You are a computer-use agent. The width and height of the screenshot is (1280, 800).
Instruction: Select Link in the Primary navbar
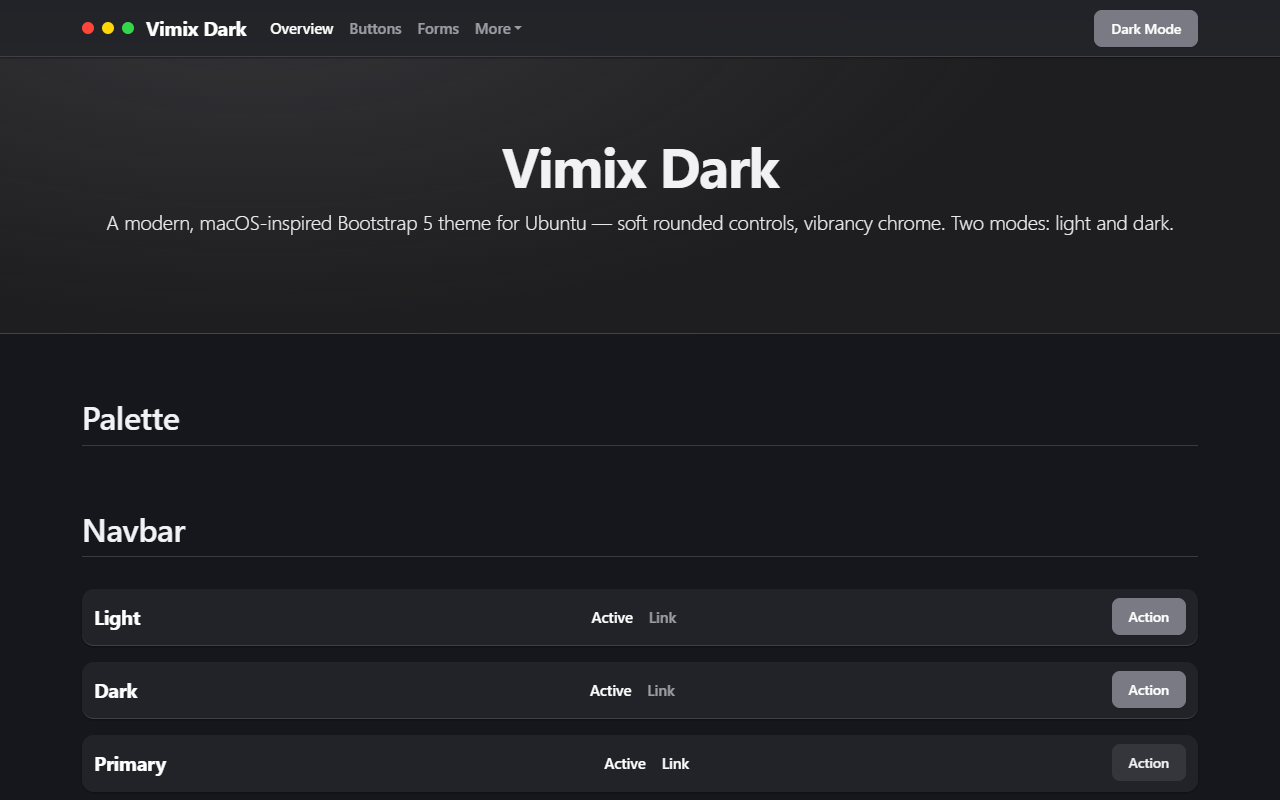pyautogui.click(x=676, y=764)
